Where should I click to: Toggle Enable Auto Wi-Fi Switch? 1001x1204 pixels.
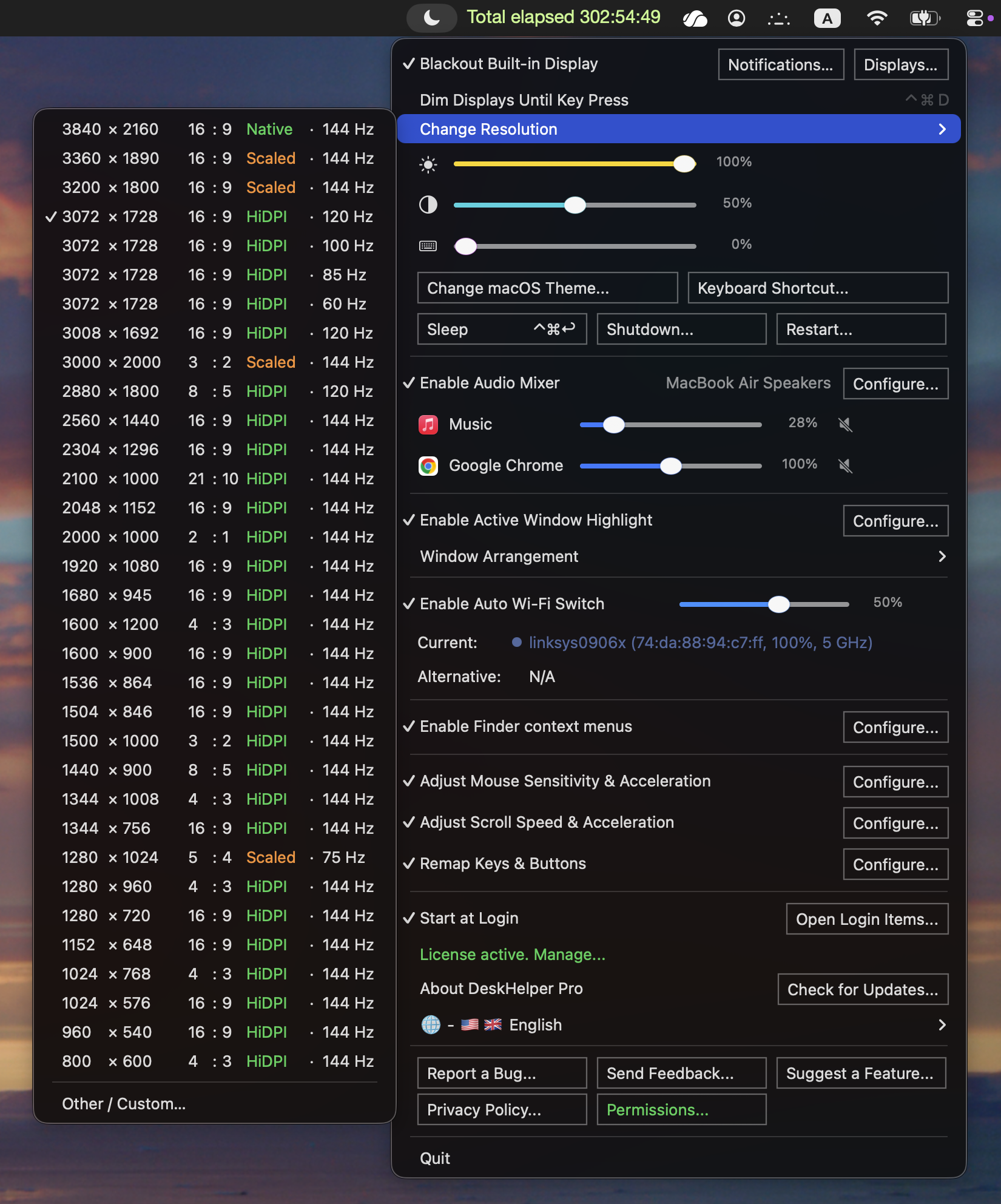[x=504, y=604]
